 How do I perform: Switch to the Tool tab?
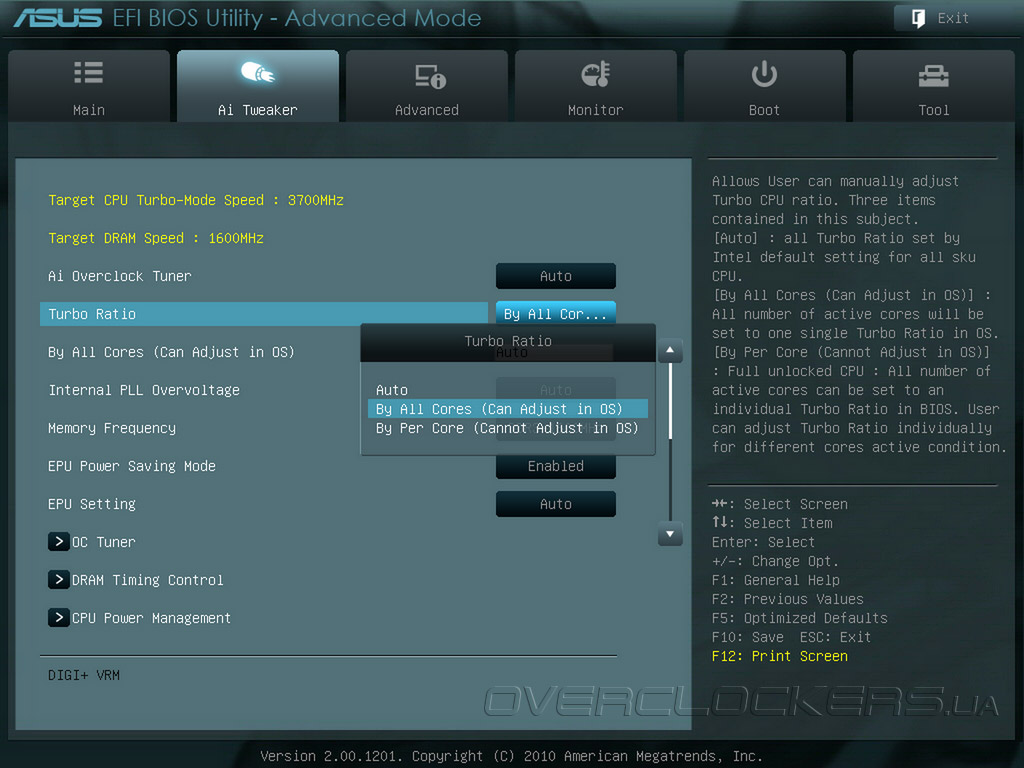(934, 86)
